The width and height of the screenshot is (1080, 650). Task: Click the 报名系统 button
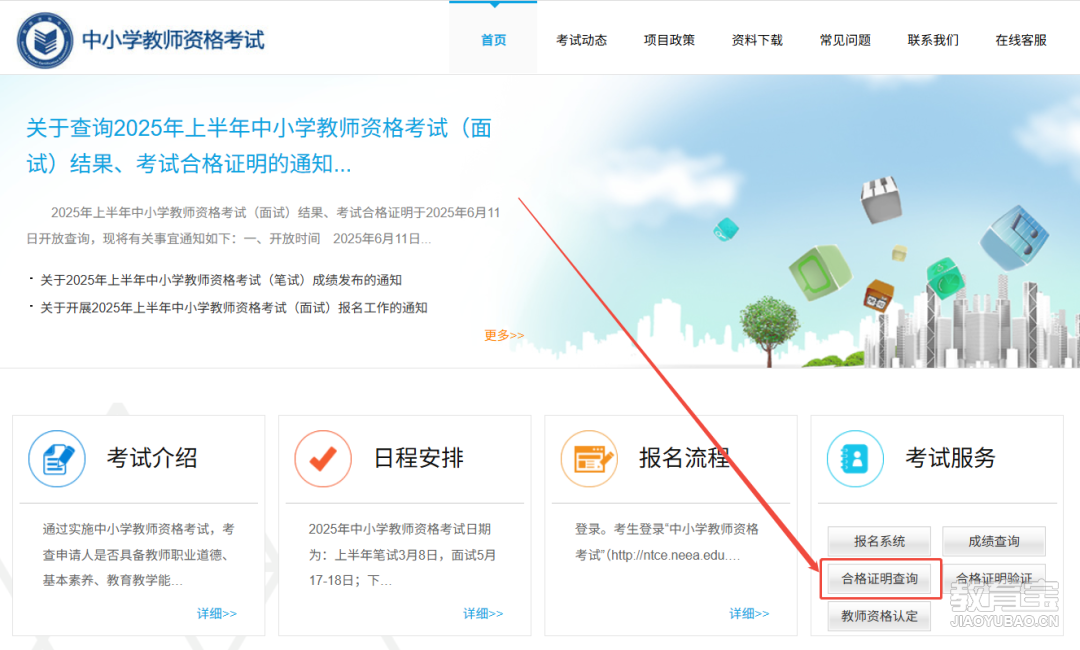(x=880, y=541)
